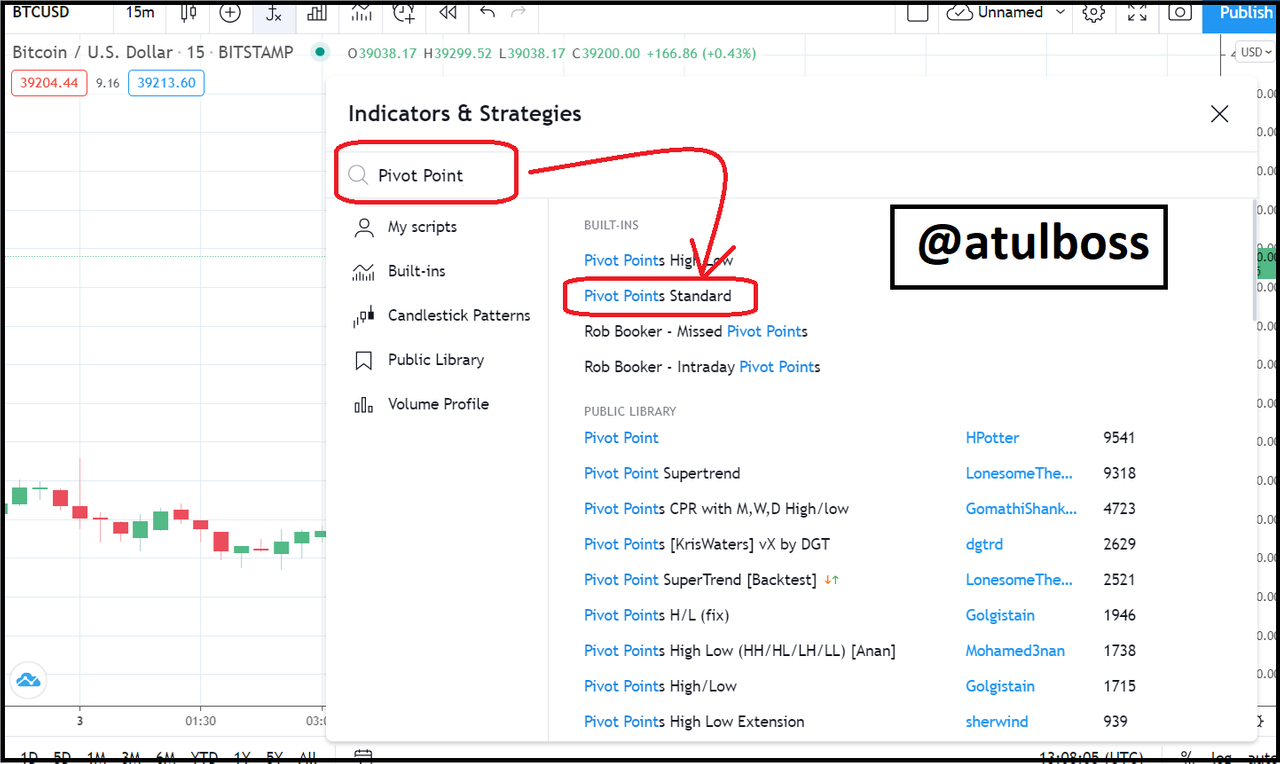
Task: Click the scrollbar thumb in the results list
Action: 1254,260
